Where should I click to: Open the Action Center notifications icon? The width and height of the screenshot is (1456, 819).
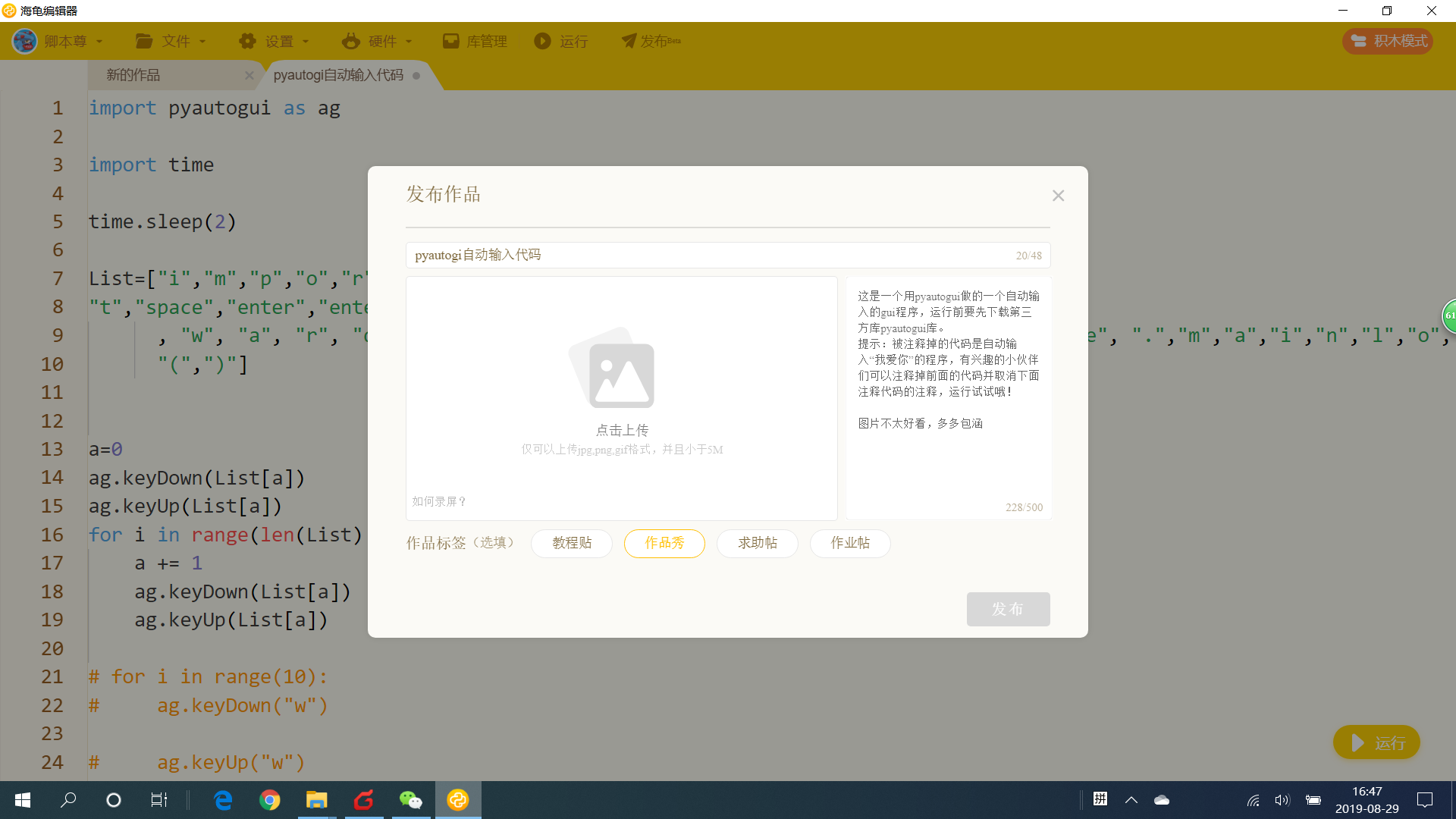point(1425,800)
